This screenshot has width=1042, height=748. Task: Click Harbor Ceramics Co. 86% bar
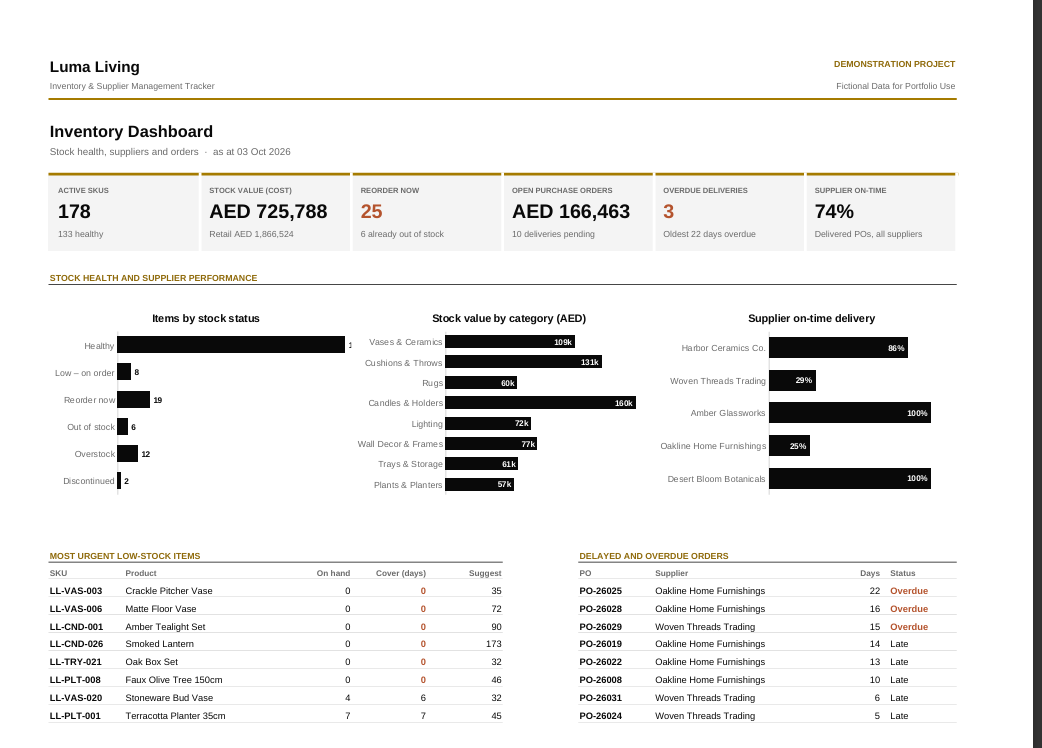point(838,347)
